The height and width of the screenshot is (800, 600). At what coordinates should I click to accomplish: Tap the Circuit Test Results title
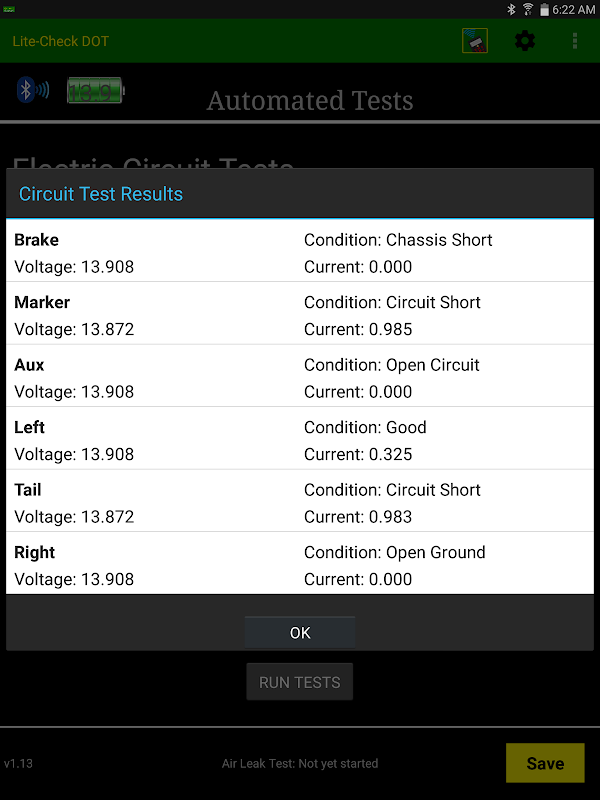click(101, 194)
